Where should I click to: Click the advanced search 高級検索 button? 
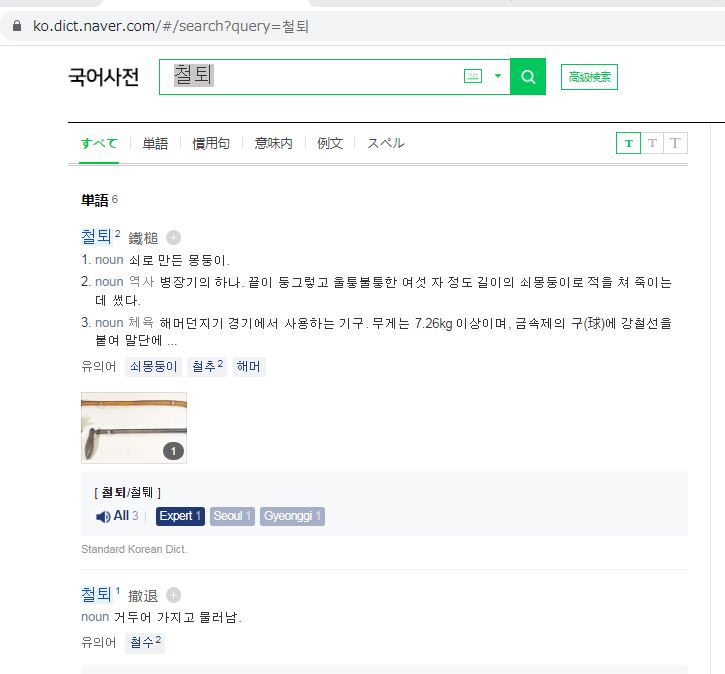589,77
